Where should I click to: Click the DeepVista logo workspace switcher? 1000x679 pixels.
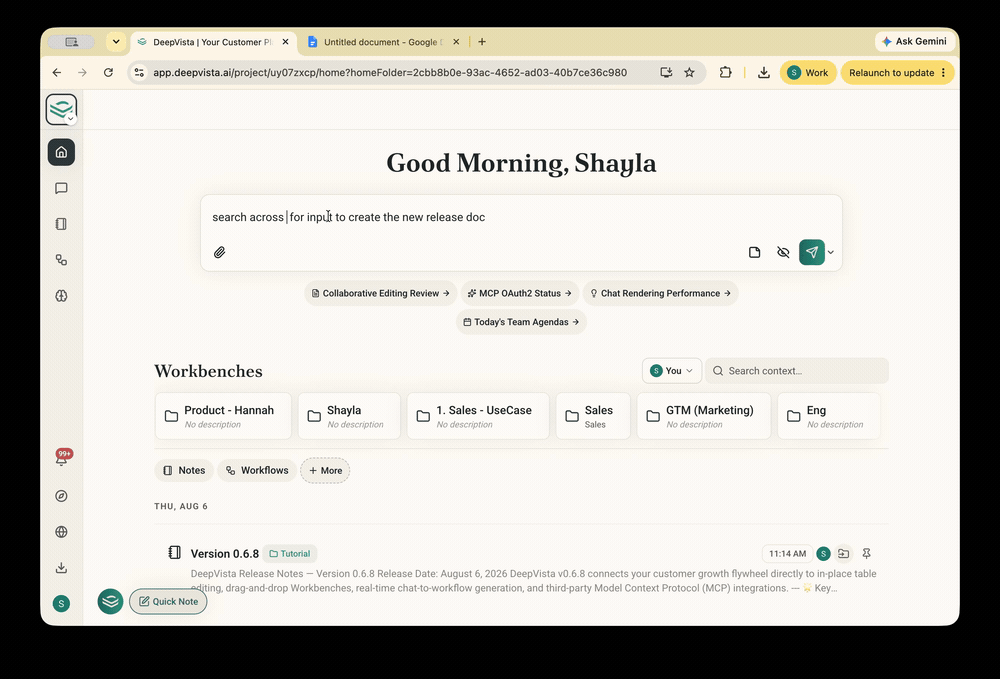[61, 110]
